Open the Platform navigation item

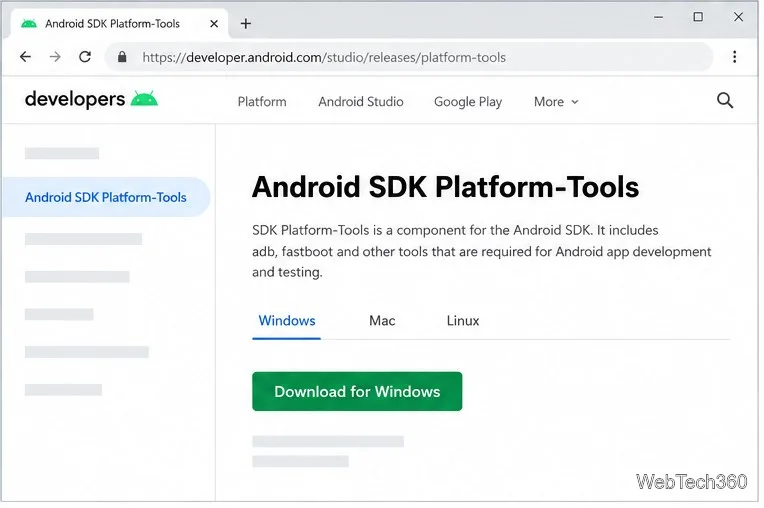pyautogui.click(x=262, y=102)
